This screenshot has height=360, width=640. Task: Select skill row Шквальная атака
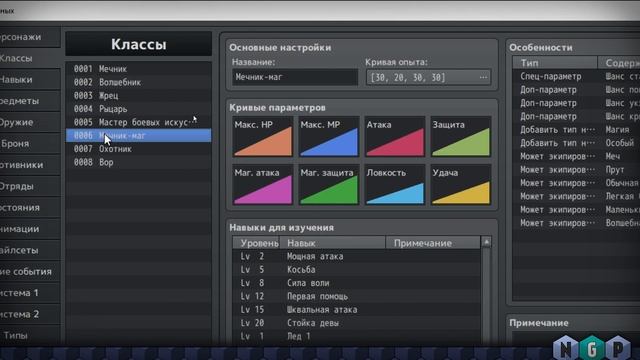tap(357, 309)
